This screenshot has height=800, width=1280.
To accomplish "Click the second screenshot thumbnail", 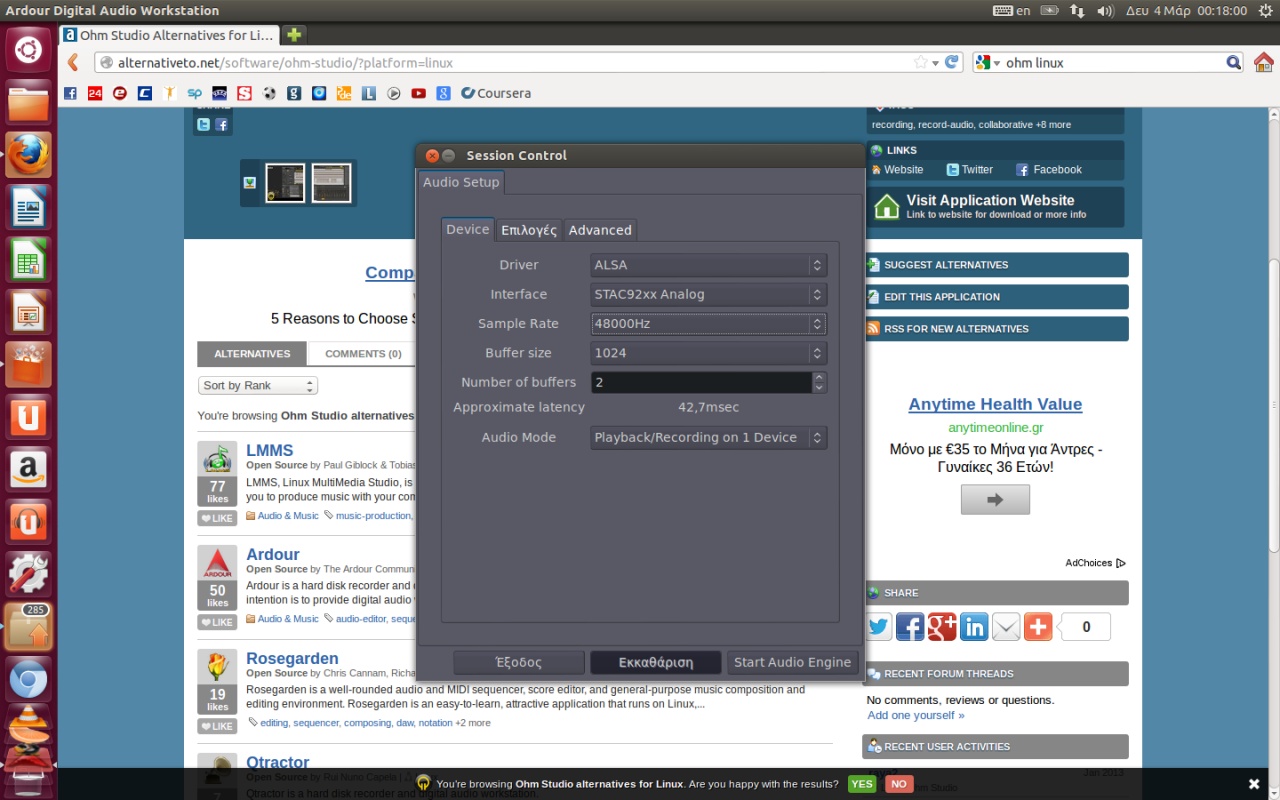I will coord(331,183).
